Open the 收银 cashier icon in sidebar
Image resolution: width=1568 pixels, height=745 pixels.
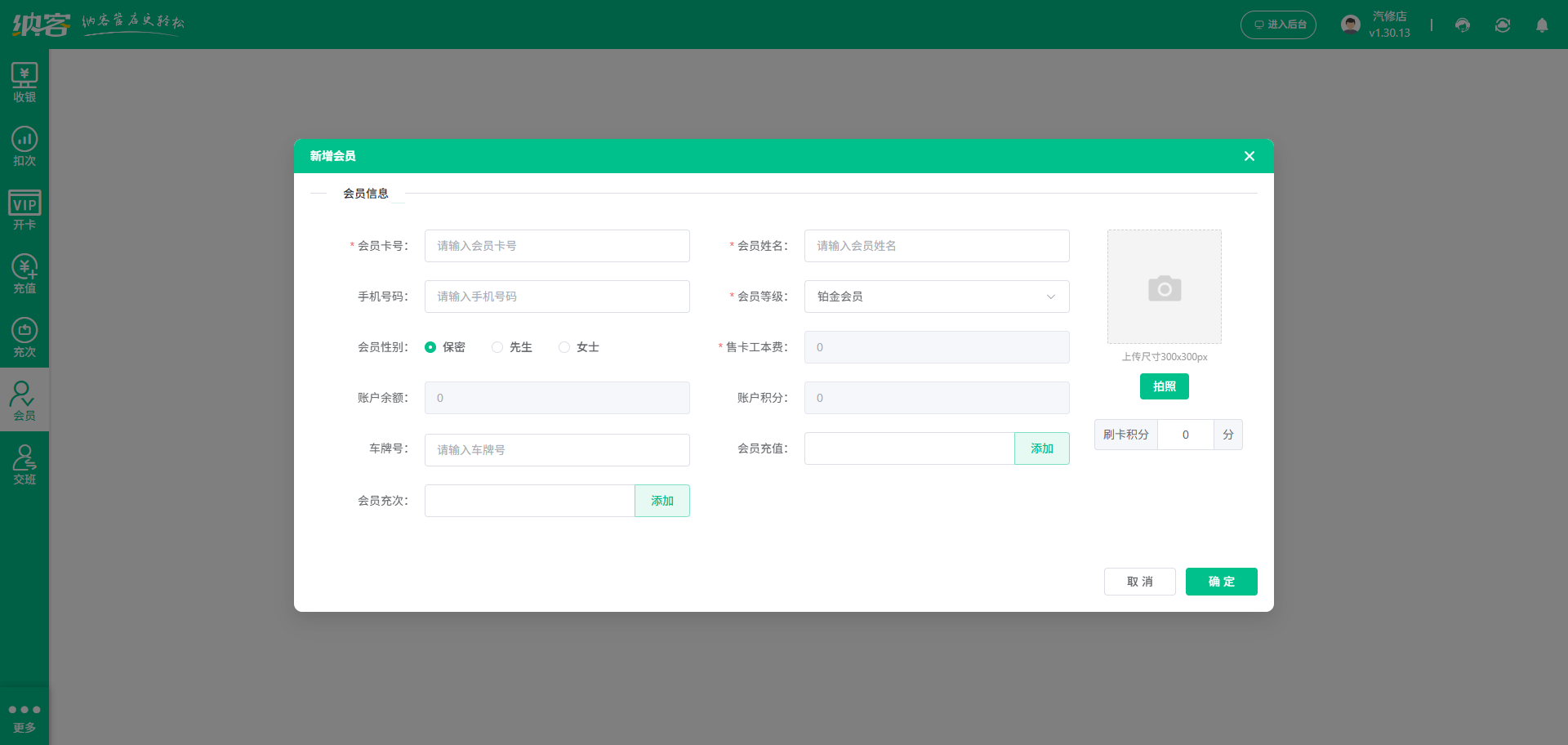coord(24,83)
